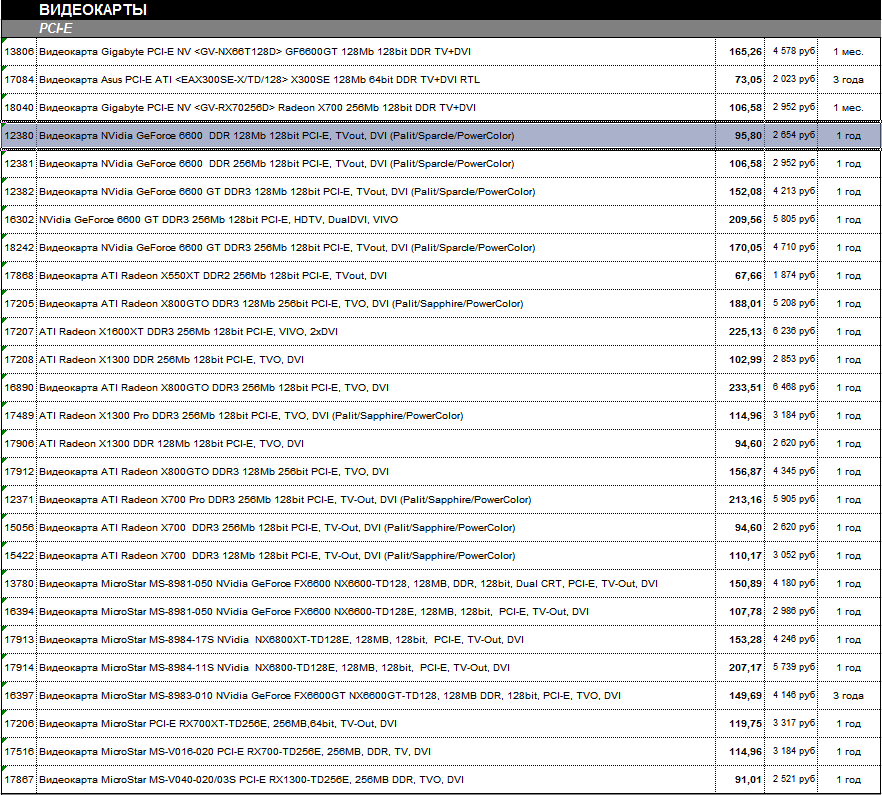
Task: Click item code 17208
Action: click(x=19, y=360)
